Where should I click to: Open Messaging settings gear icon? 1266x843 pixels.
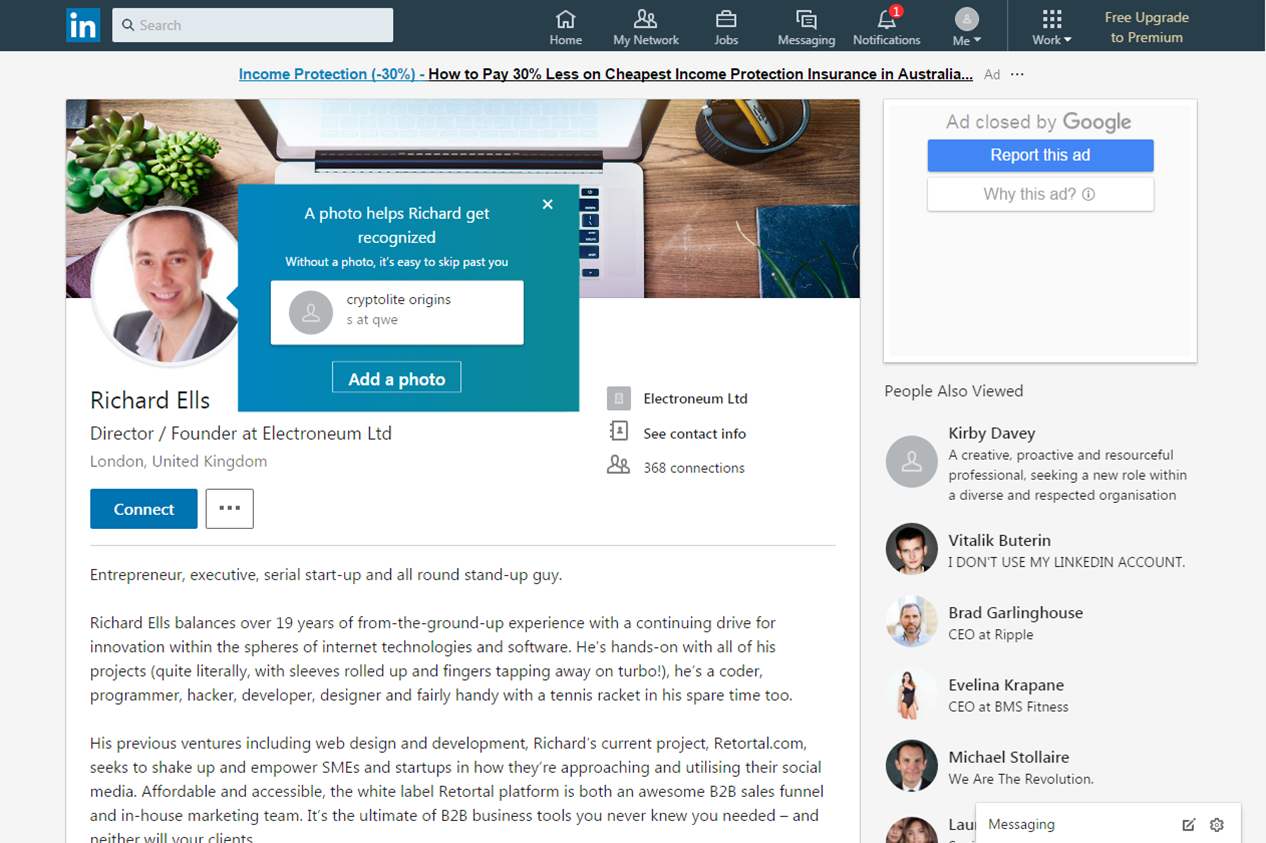[x=1217, y=825]
